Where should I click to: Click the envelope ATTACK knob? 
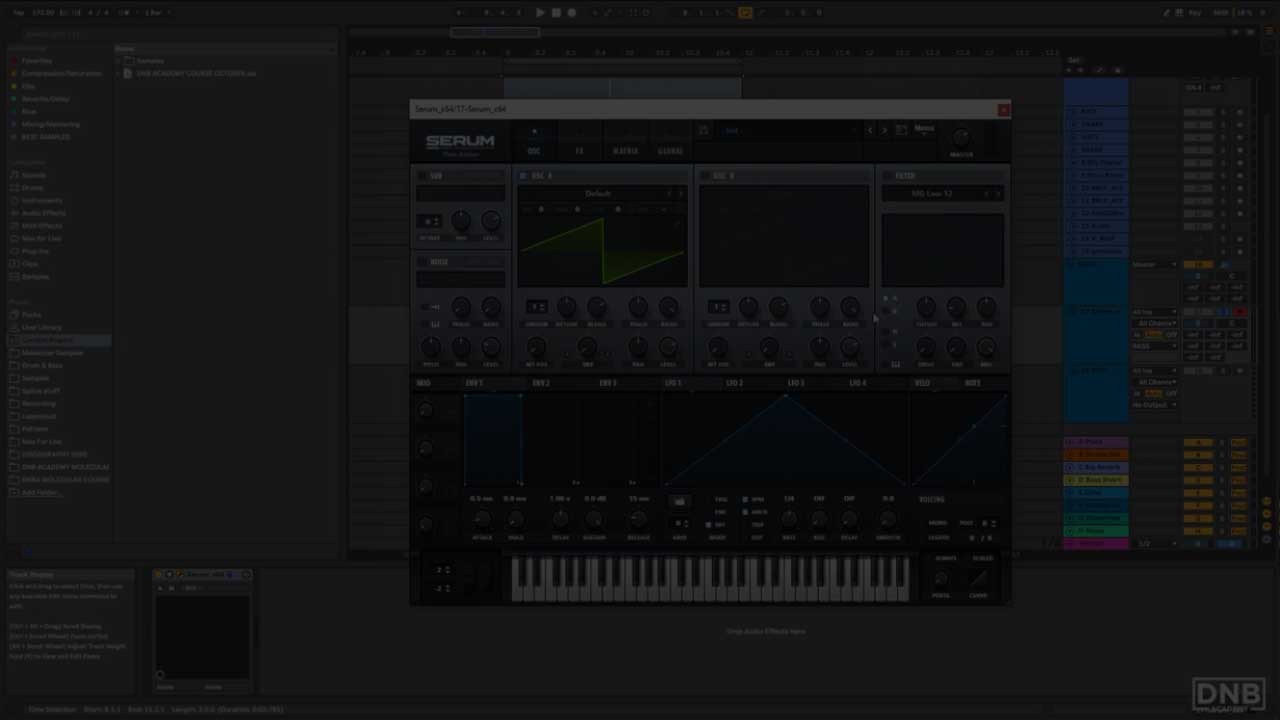tap(482, 519)
